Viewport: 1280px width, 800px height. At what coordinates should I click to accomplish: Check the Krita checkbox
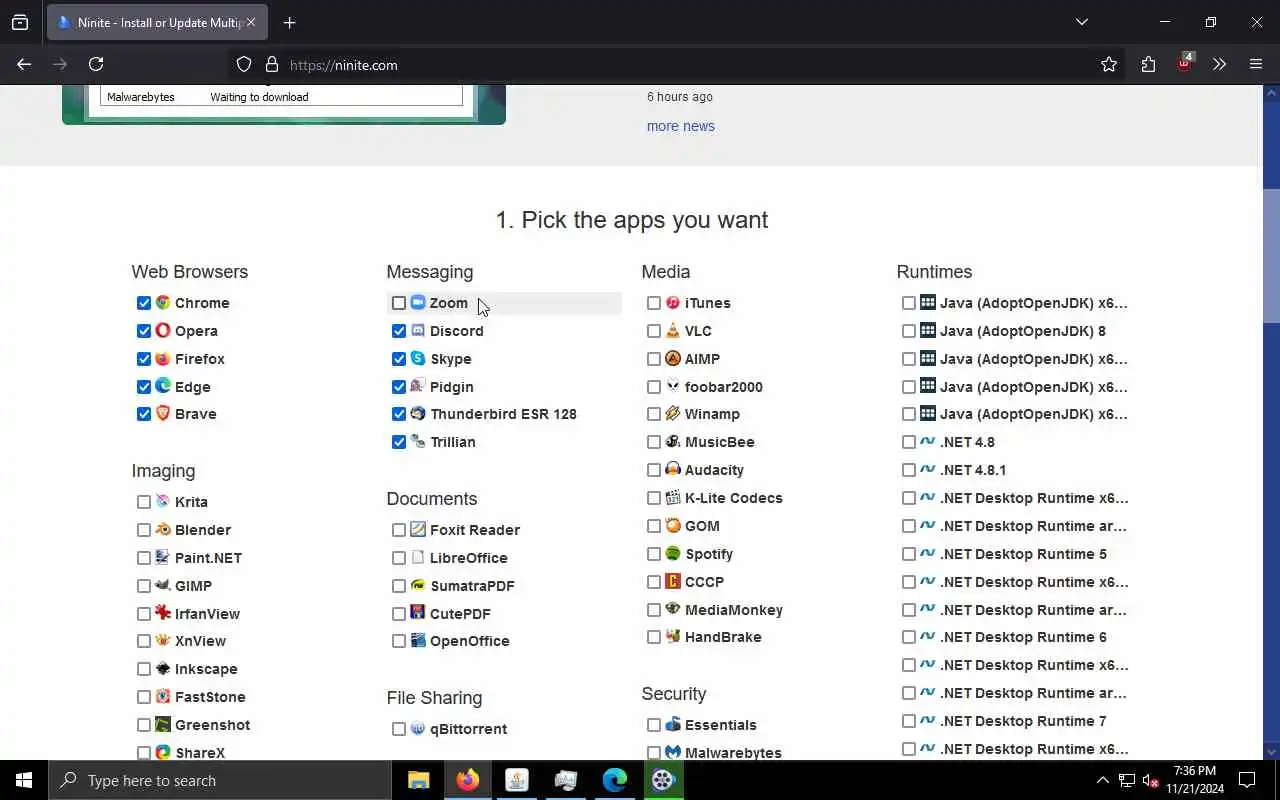(x=144, y=502)
